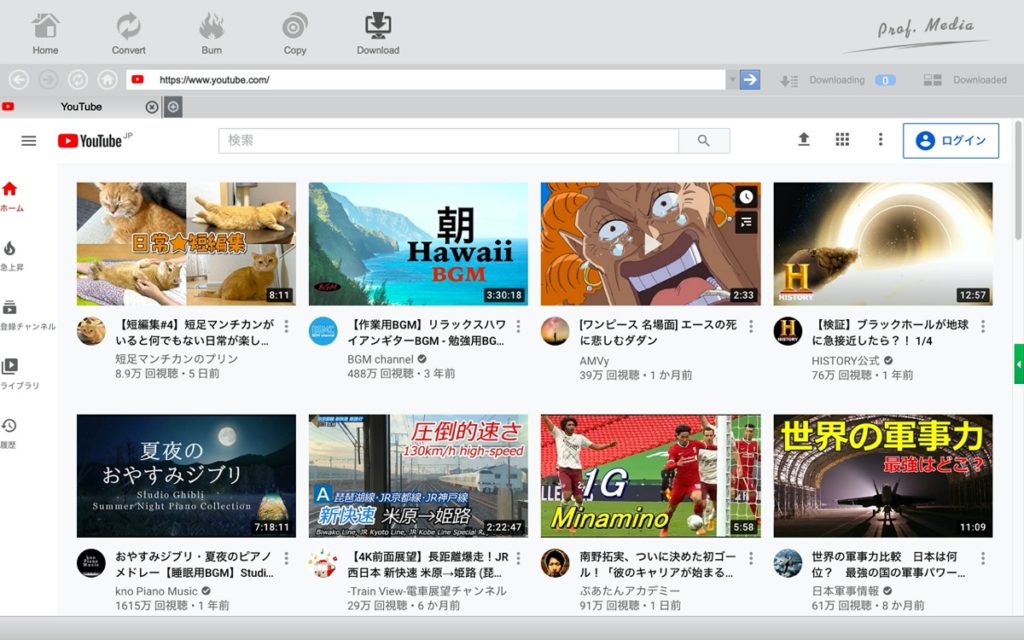Screen dimensions: 1024x640
Task: Open YouTube settings three-dot menu
Action: pyautogui.click(x=880, y=139)
